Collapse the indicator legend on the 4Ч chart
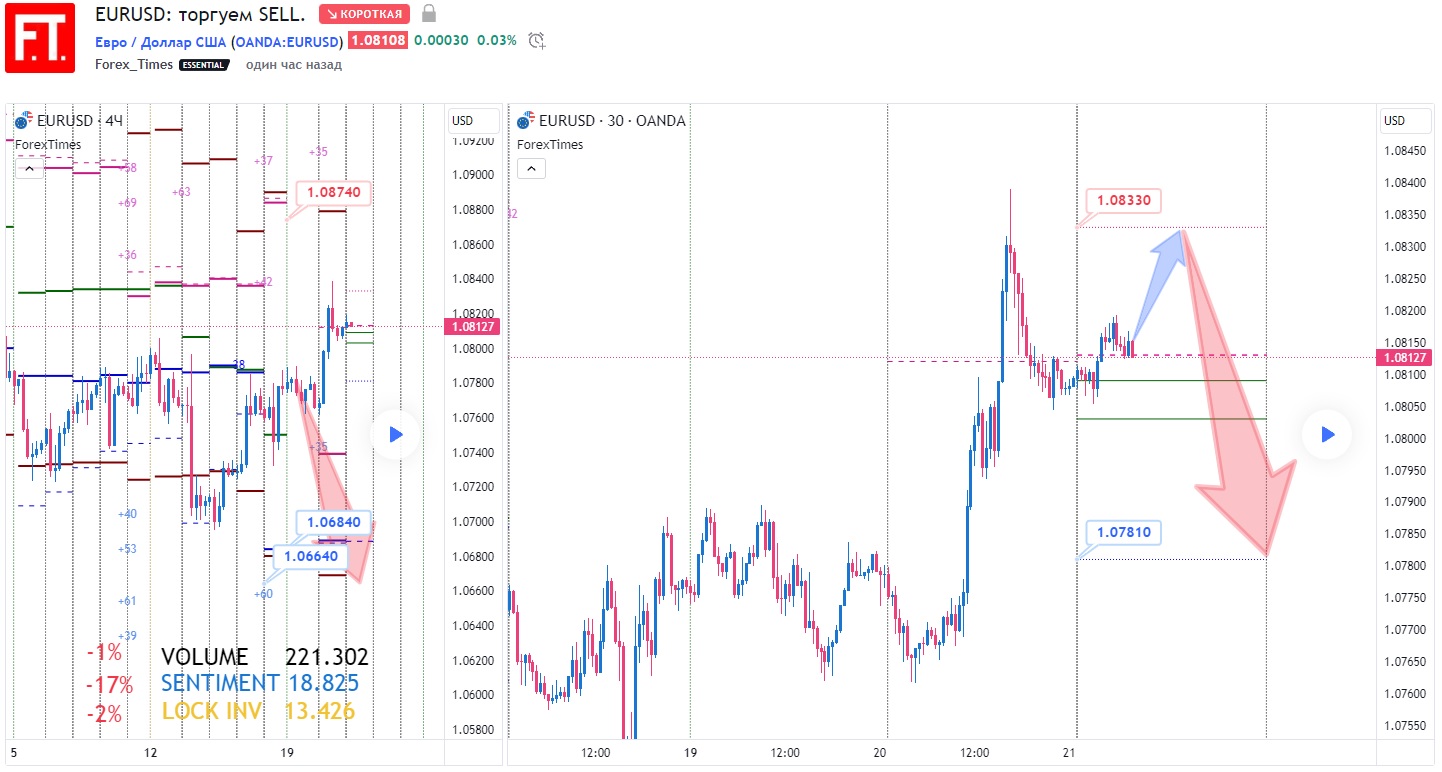Viewport: 1442px width, 772px height. [x=29, y=169]
